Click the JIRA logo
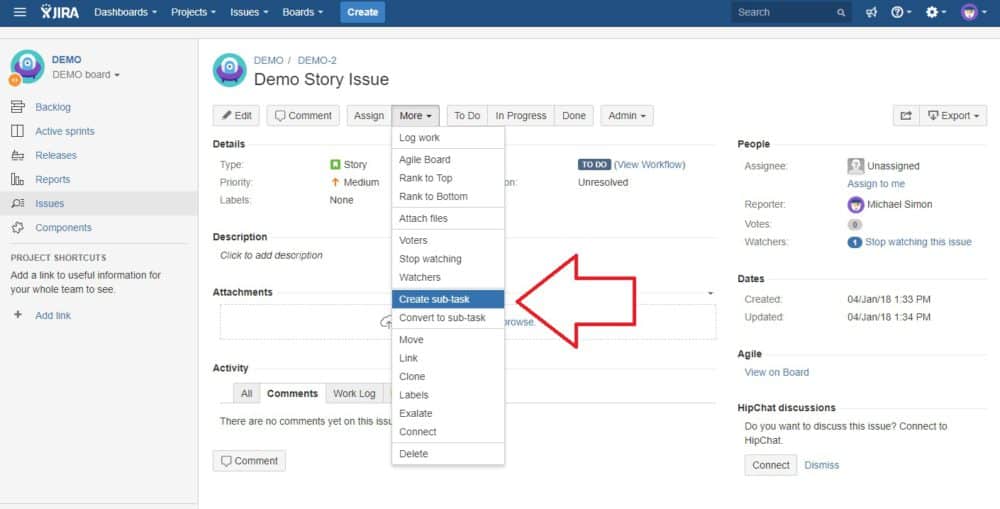 click(60, 12)
